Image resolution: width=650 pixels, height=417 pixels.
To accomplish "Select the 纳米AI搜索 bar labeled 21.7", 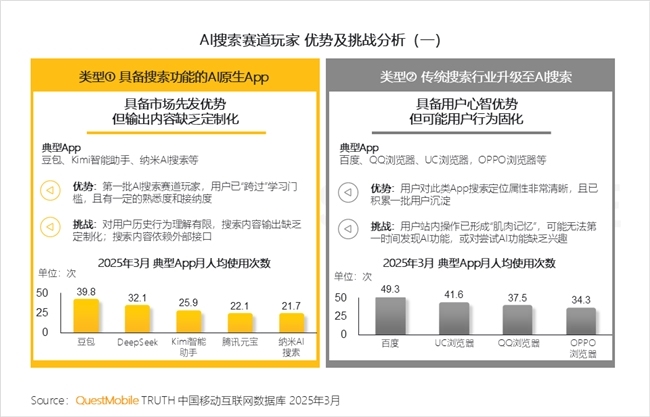I will point(291,323).
